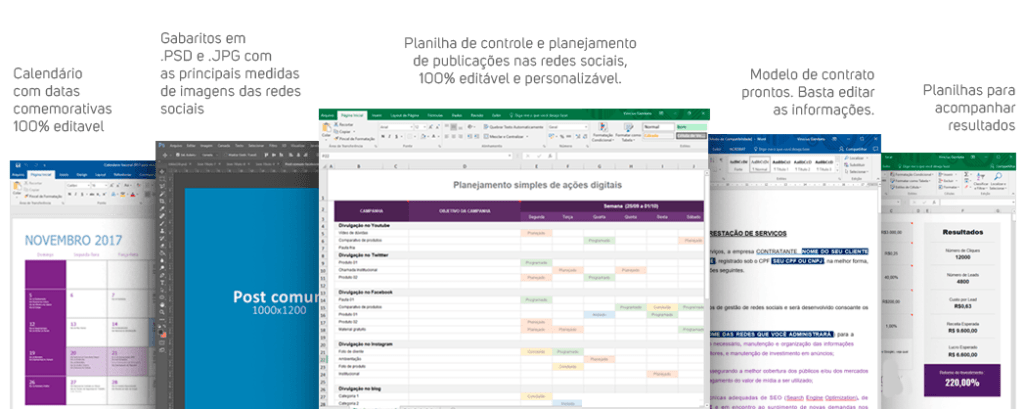The width and height of the screenshot is (1024, 409).
Task: Toggle bold in calendar Word ribbon
Action: point(70,194)
